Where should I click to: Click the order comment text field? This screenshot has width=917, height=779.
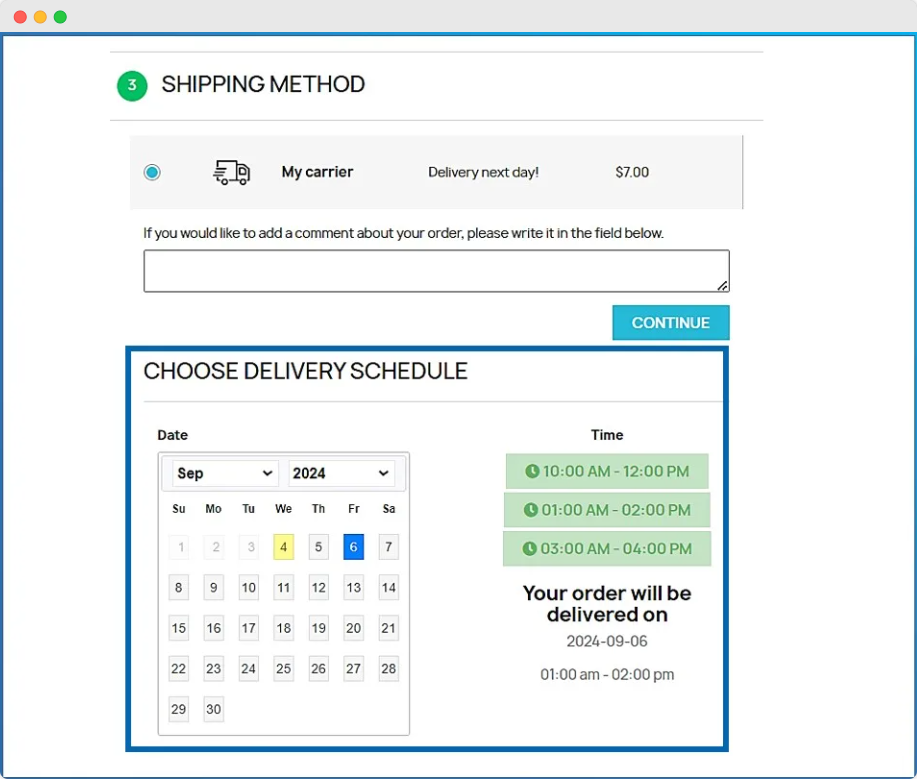tap(436, 271)
